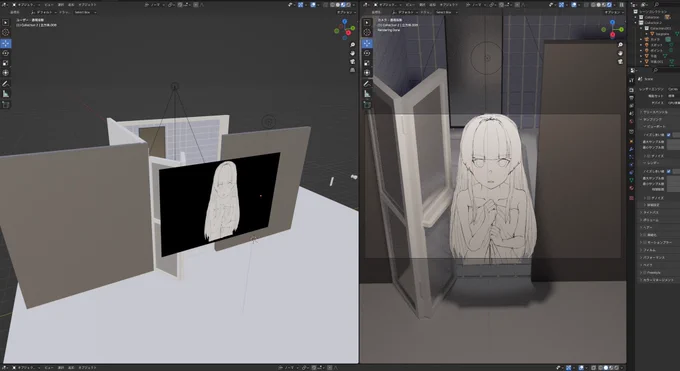This screenshot has height=371, width=680.
Task: Expand the Light Paths panel
Action: coord(650,213)
